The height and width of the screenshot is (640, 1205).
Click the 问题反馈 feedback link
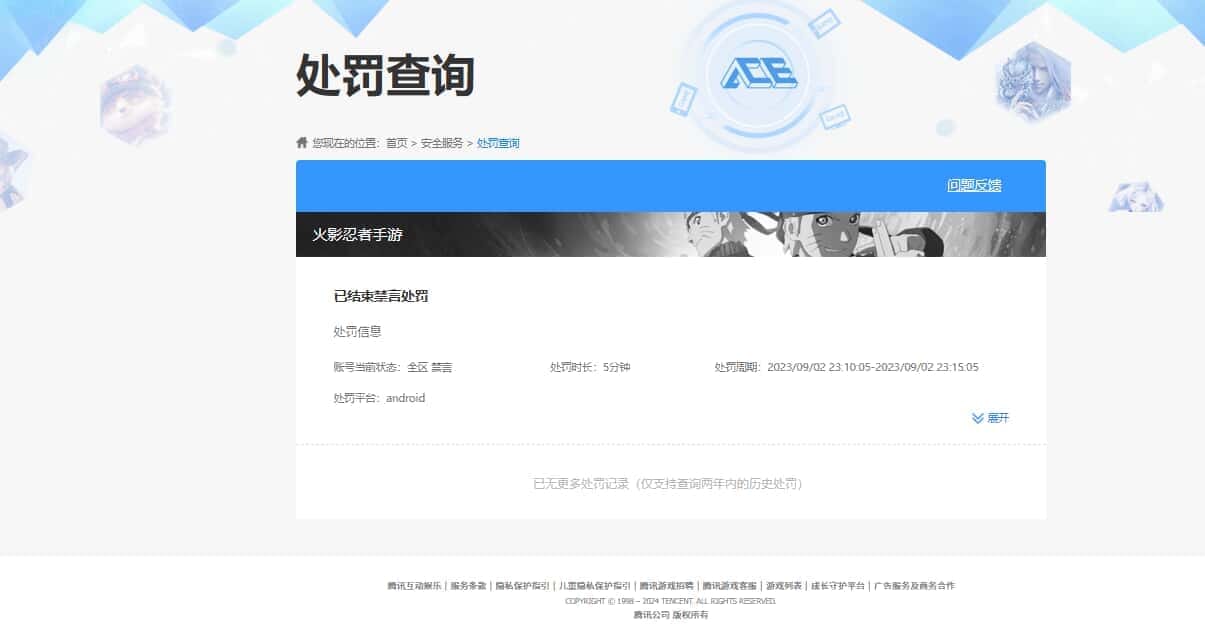(974, 185)
